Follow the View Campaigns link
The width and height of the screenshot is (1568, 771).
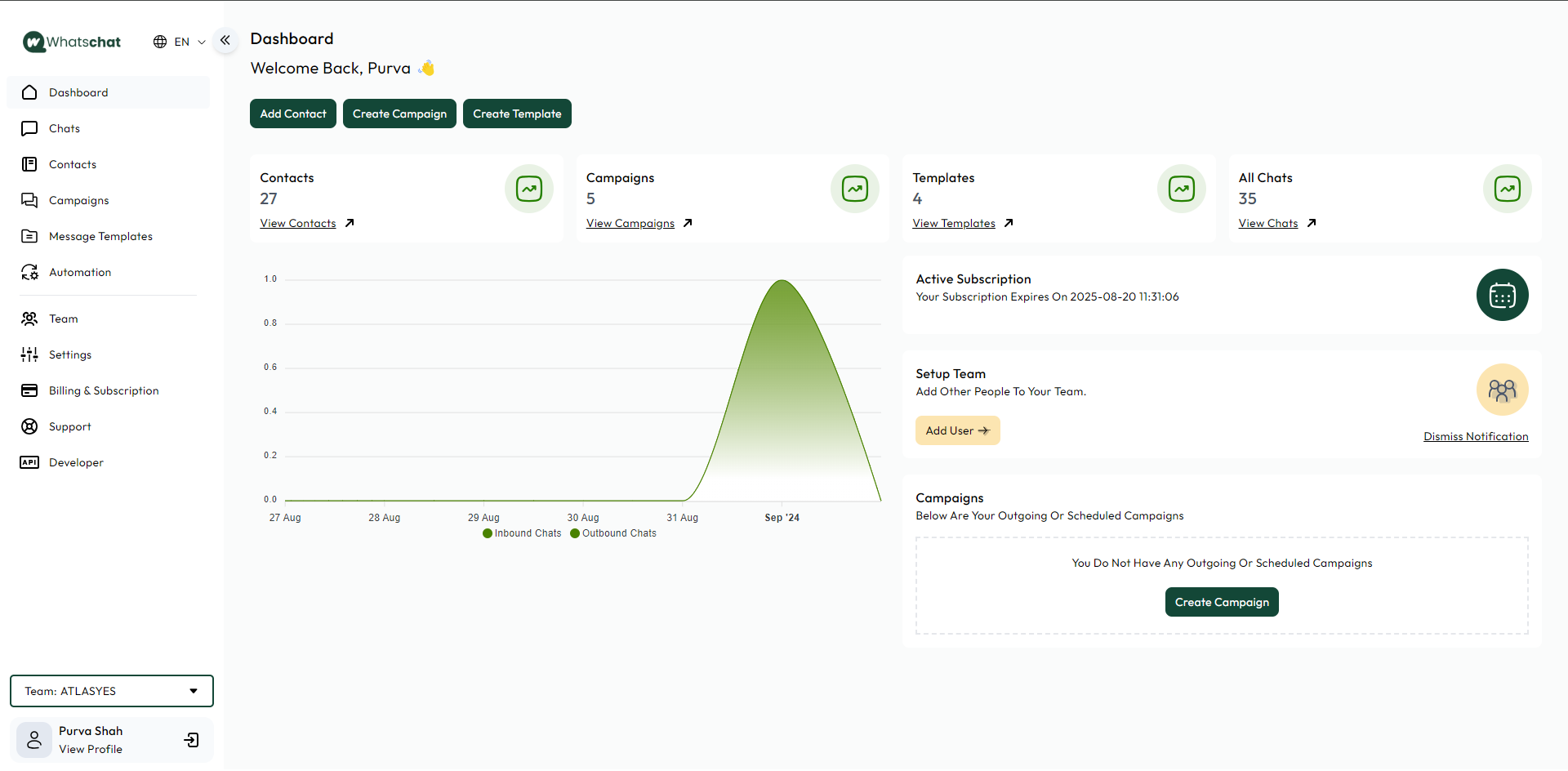coord(630,223)
